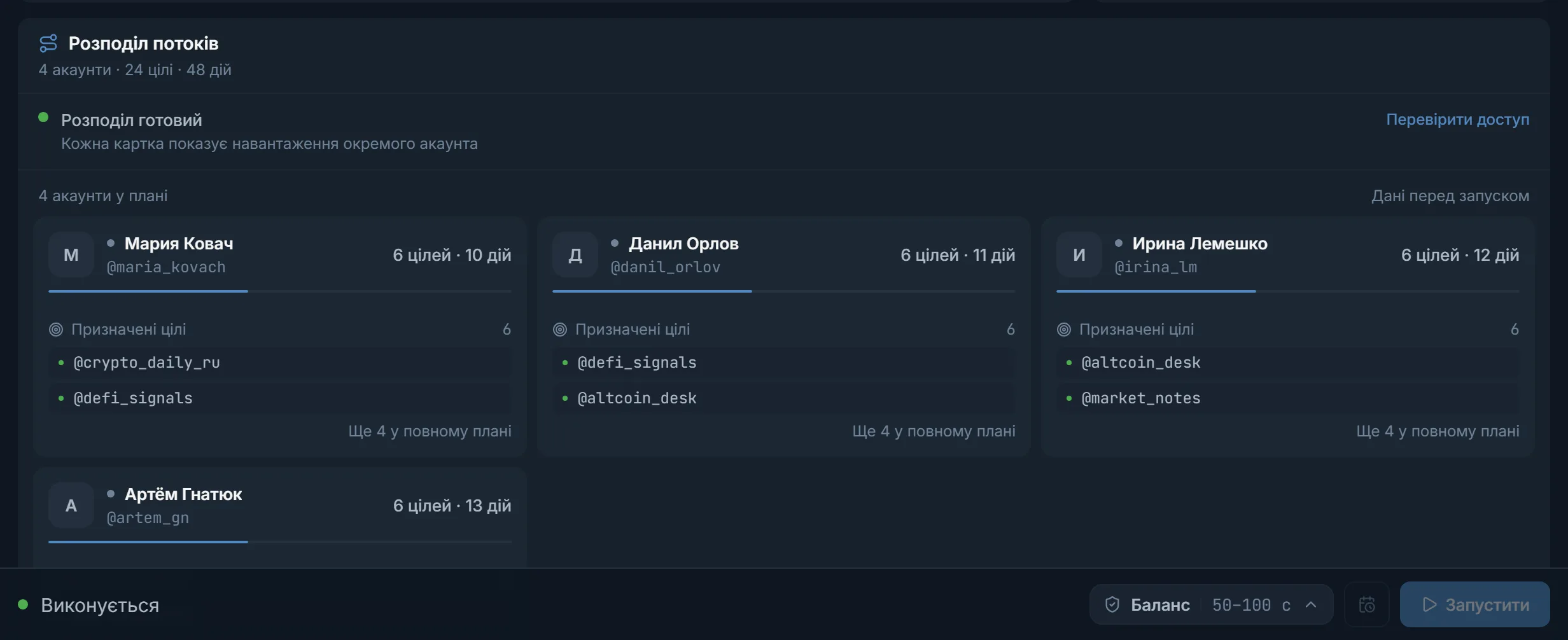Viewport: 1568px width, 640px height.
Task: Select "@defi_signals" in Мария Ковач's card
Action: 280,398
